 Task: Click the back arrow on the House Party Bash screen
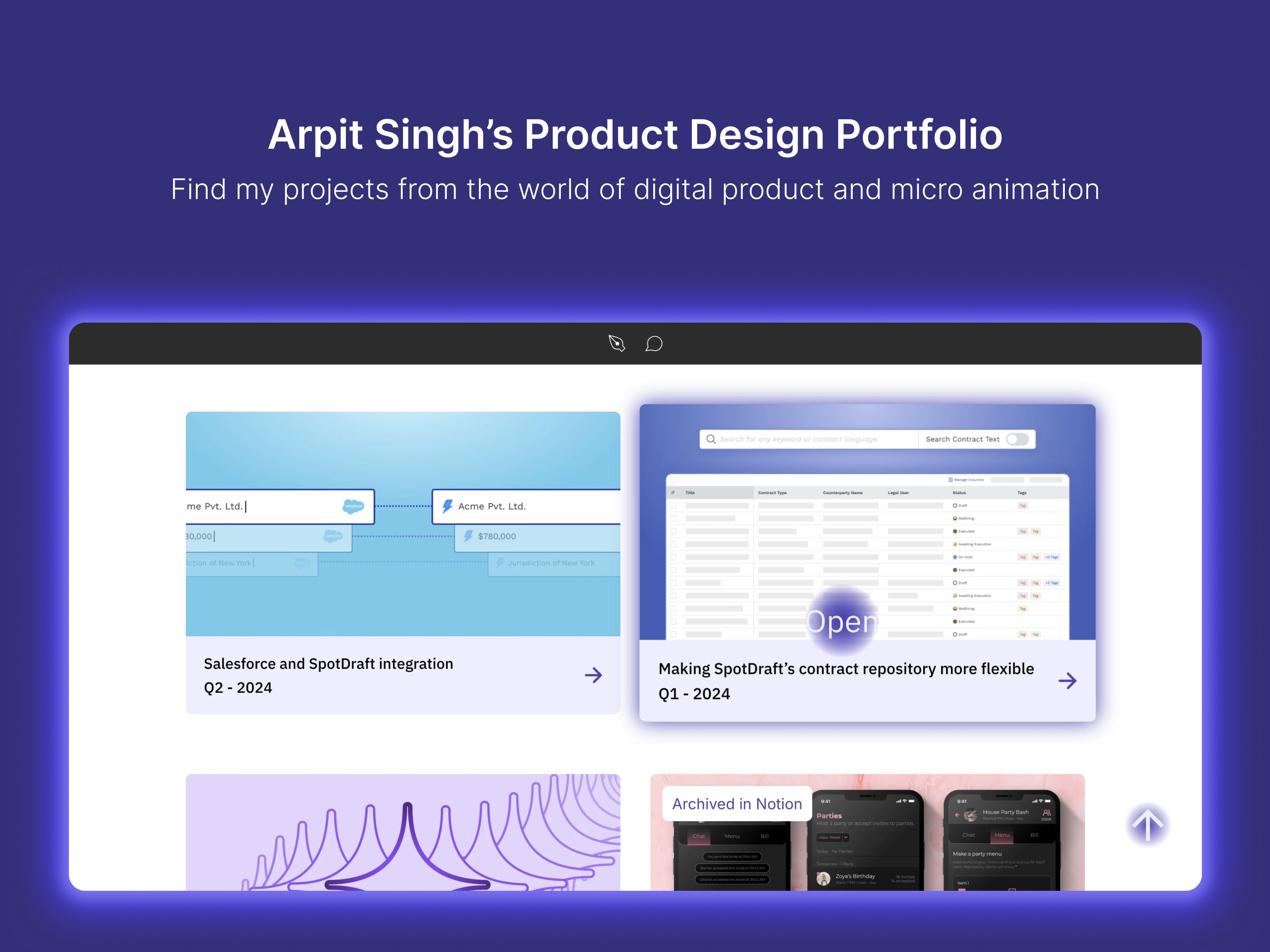957,814
